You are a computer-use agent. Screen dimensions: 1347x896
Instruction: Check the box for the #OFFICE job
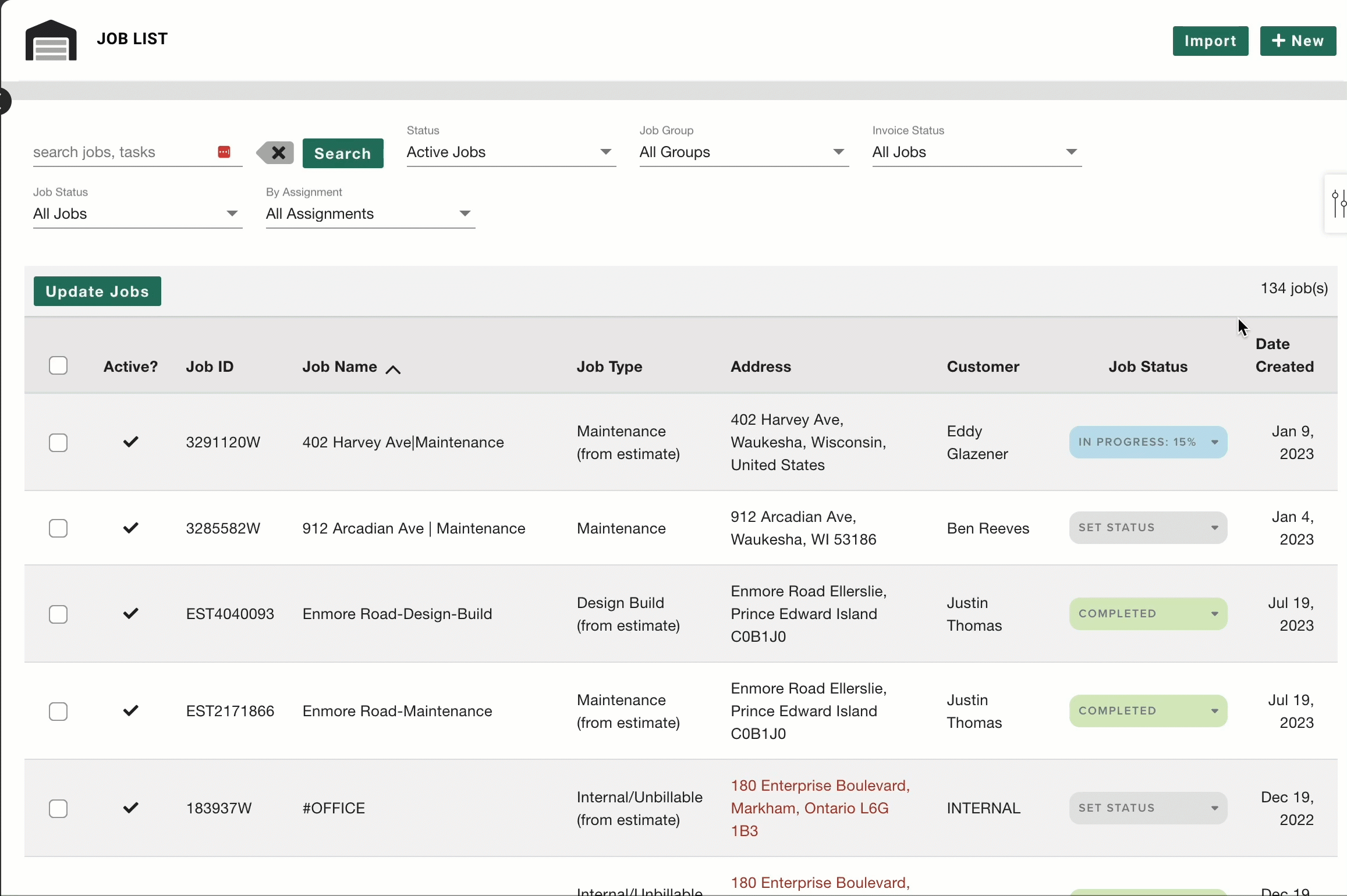[58, 809]
